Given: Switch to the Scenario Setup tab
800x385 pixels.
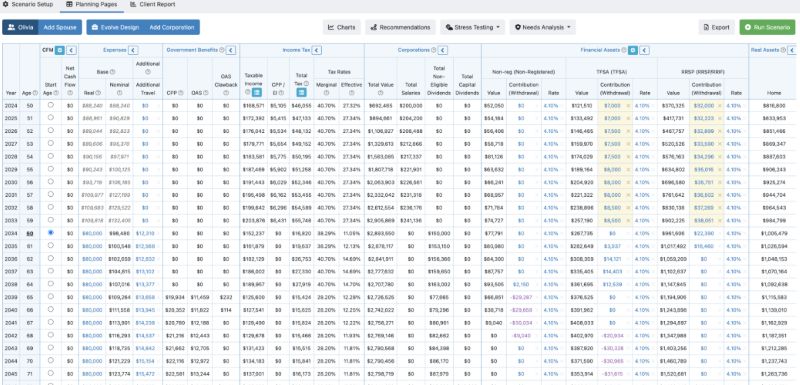Looking at the screenshot, I should point(28,4).
